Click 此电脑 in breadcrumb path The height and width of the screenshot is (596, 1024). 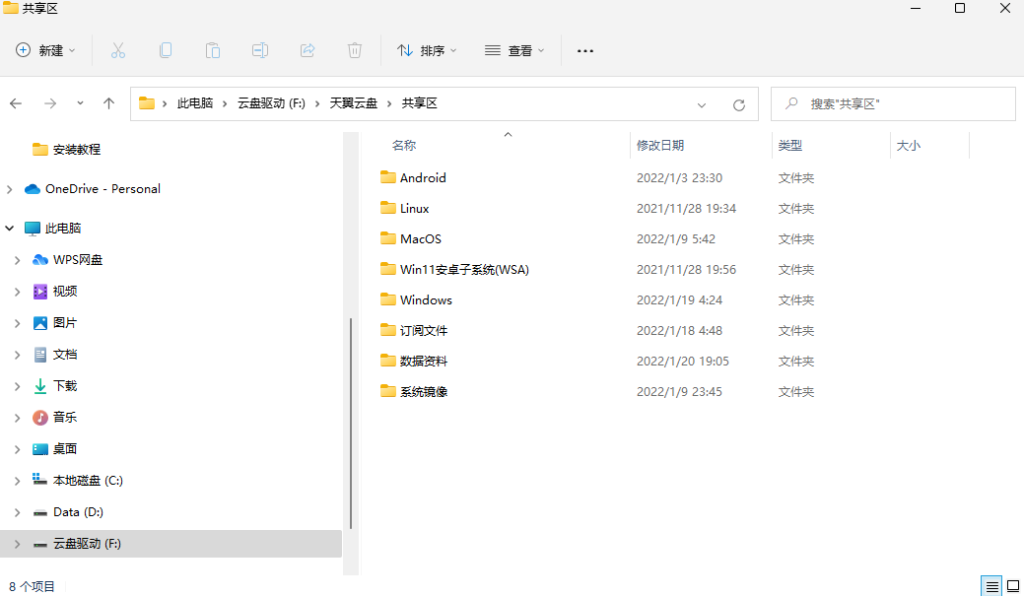point(195,103)
